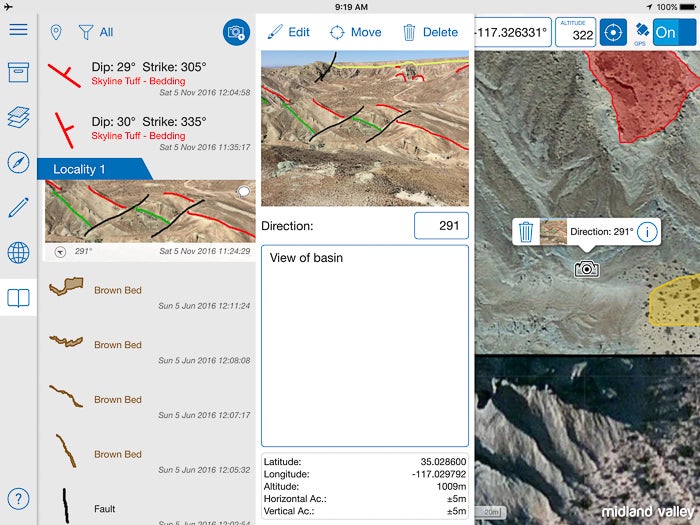This screenshot has width=700, height=525.
Task: Open the globe basemap icon
Action: tap(18, 253)
